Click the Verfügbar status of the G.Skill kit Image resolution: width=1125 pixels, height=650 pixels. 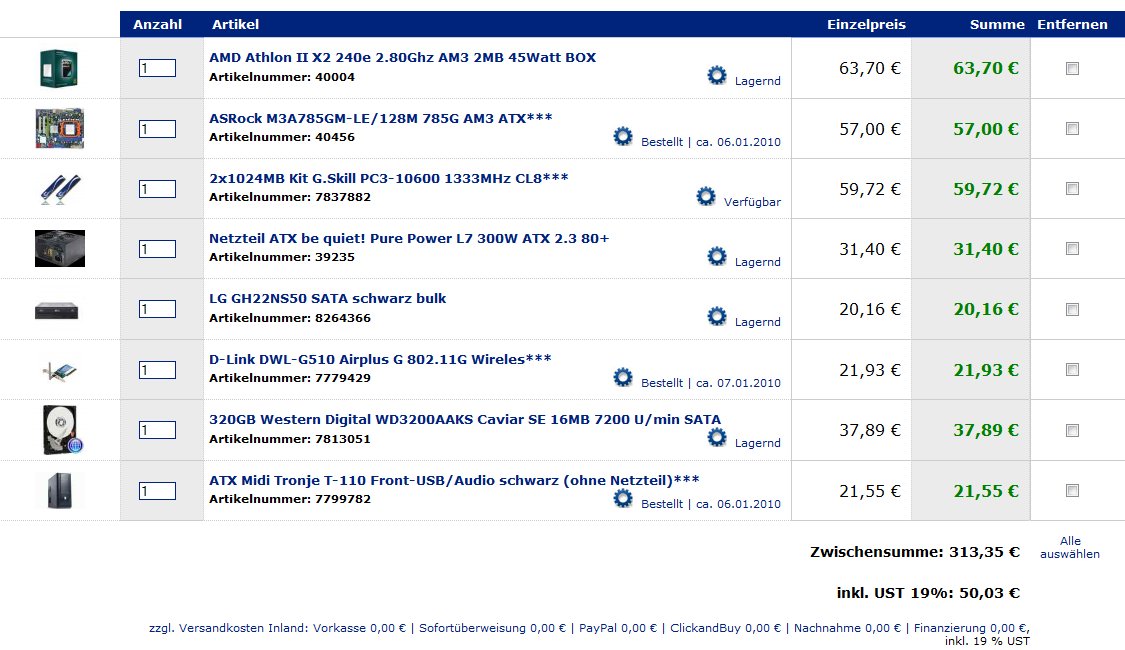click(x=752, y=202)
